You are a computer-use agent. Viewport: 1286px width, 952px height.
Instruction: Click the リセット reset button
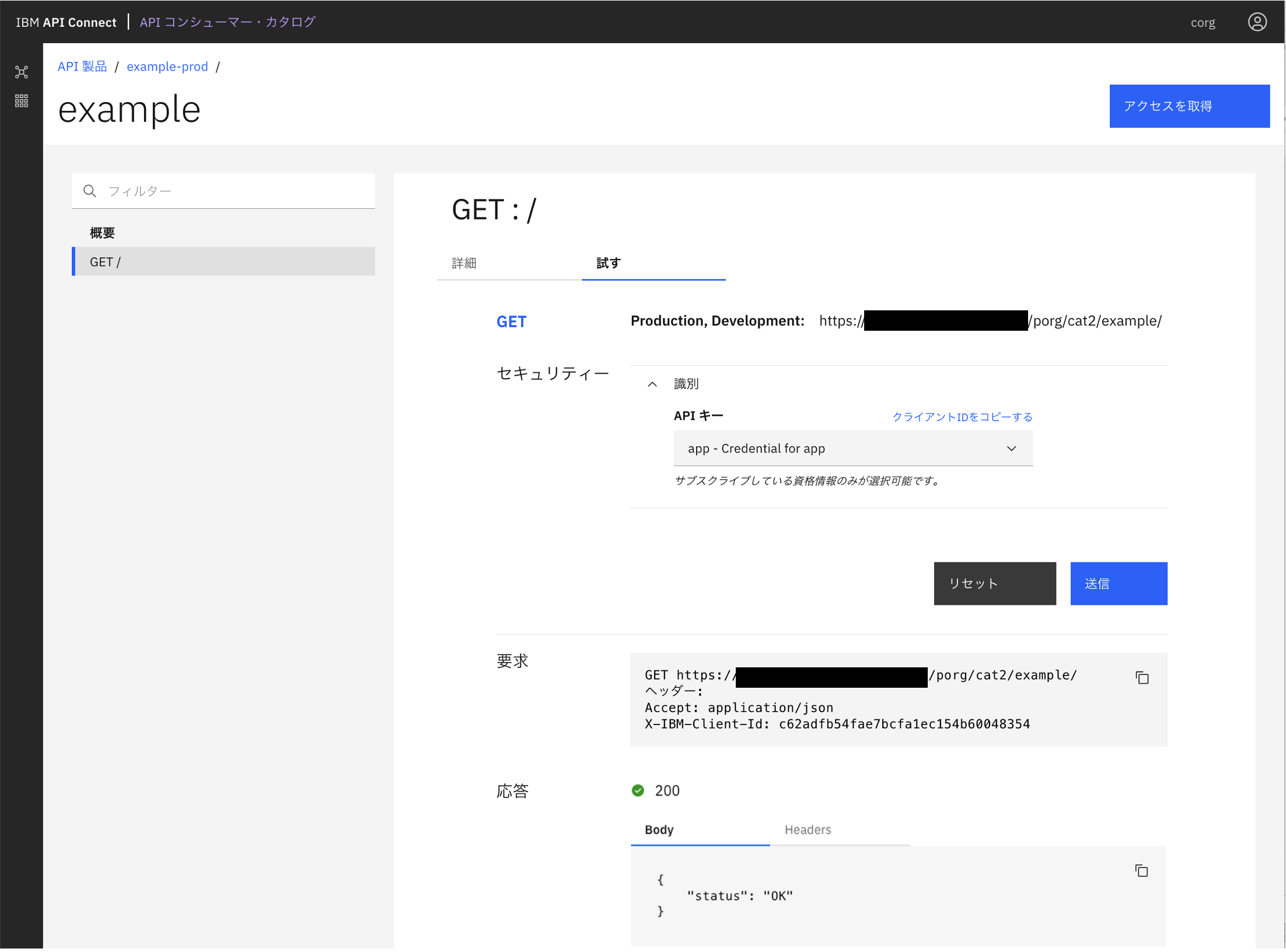pyautogui.click(x=994, y=583)
